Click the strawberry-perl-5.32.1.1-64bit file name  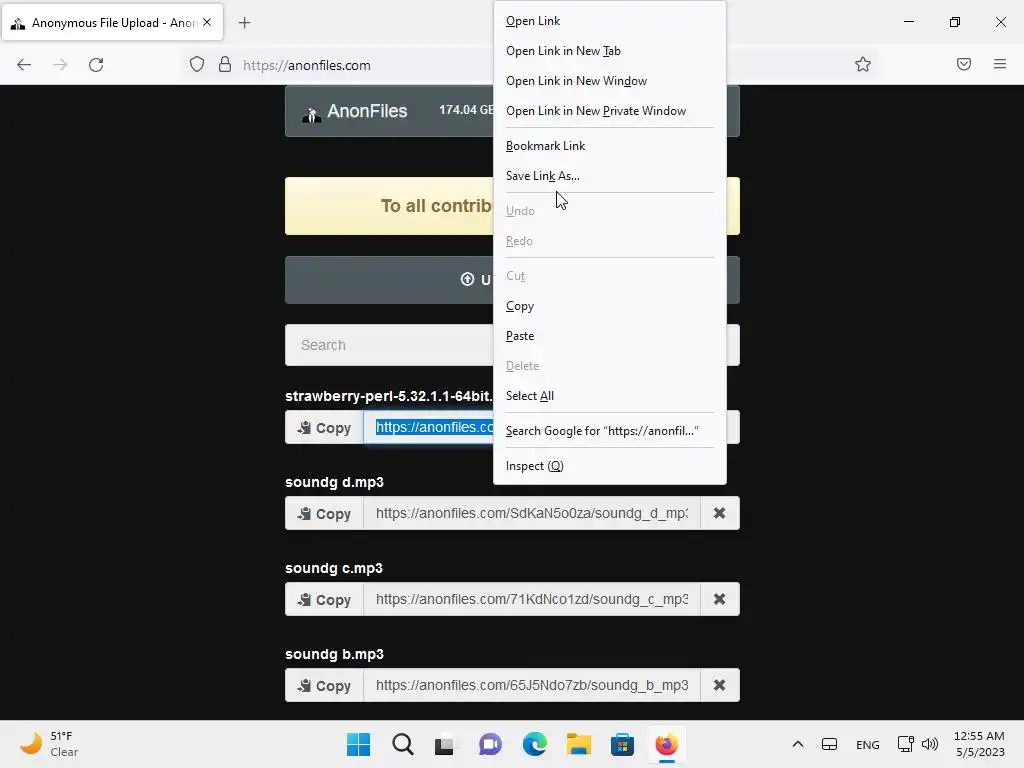[389, 396]
